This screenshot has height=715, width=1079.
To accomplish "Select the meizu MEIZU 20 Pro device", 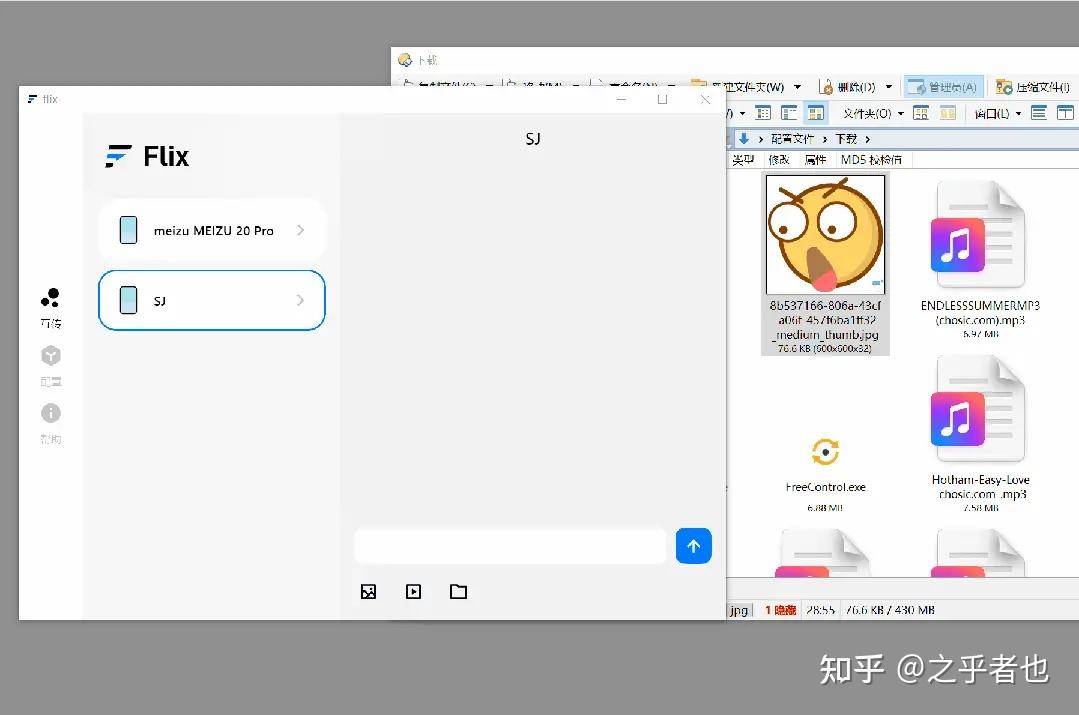I will pyautogui.click(x=212, y=231).
